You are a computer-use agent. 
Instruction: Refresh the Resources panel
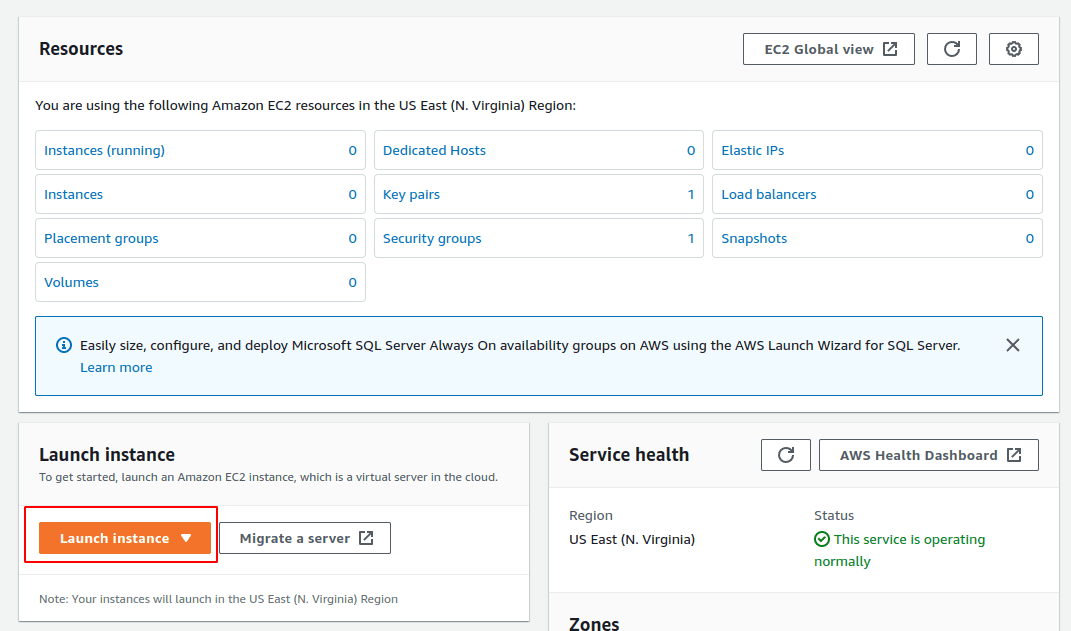point(951,48)
